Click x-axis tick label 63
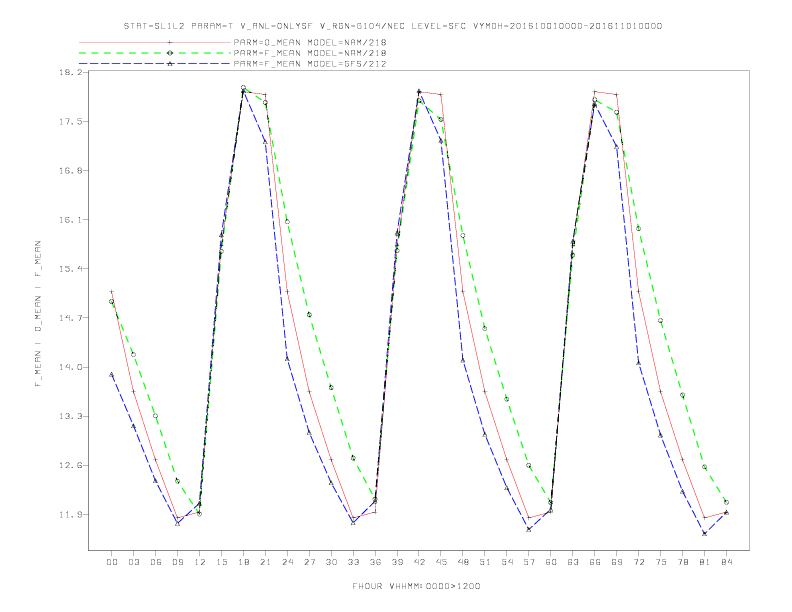Viewport: 792px width, 612px height. pyautogui.click(x=573, y=562)
